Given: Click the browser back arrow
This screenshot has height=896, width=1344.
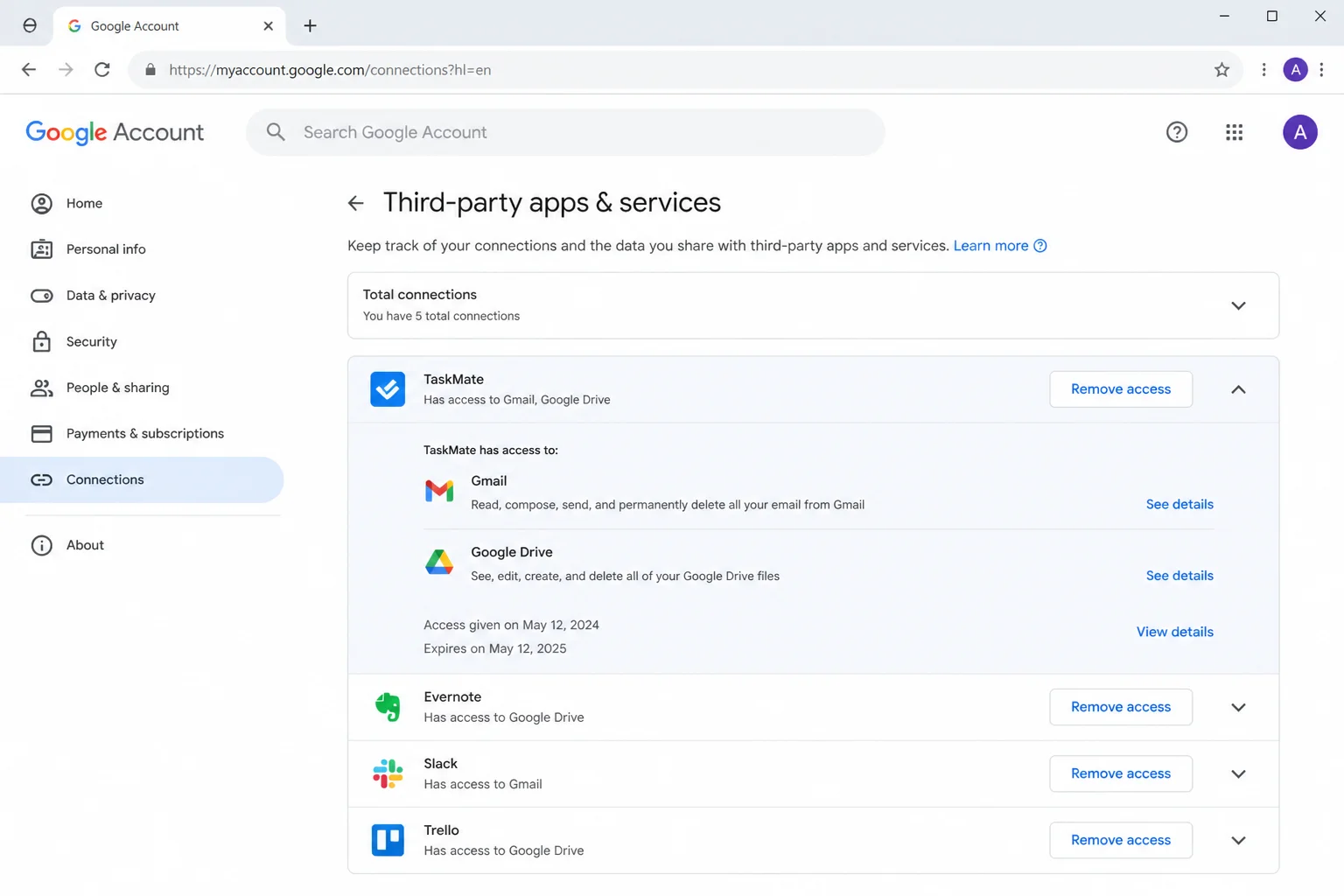Looking at the screenshot, I should pos(29,70).
